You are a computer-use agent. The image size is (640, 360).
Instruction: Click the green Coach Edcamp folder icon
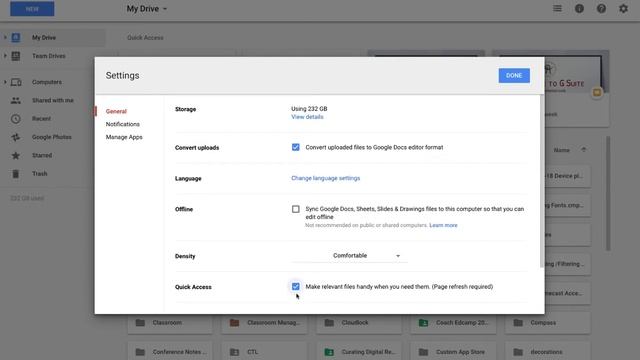pos(423,323)
